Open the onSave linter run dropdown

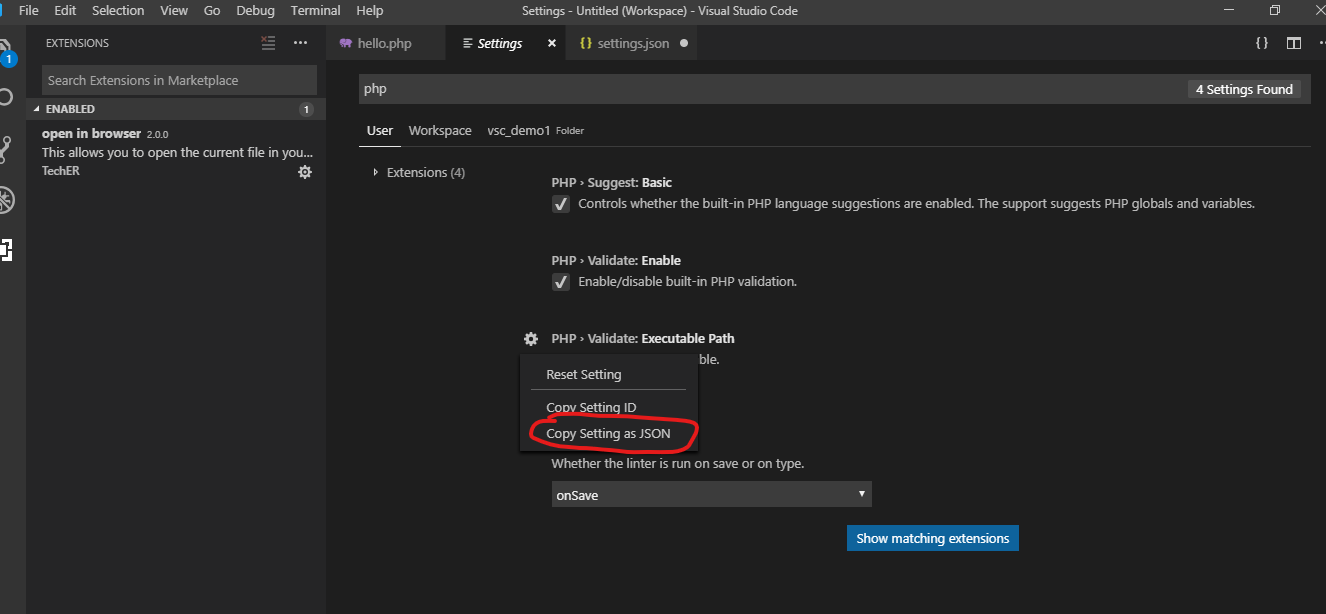tap(712, 494)
